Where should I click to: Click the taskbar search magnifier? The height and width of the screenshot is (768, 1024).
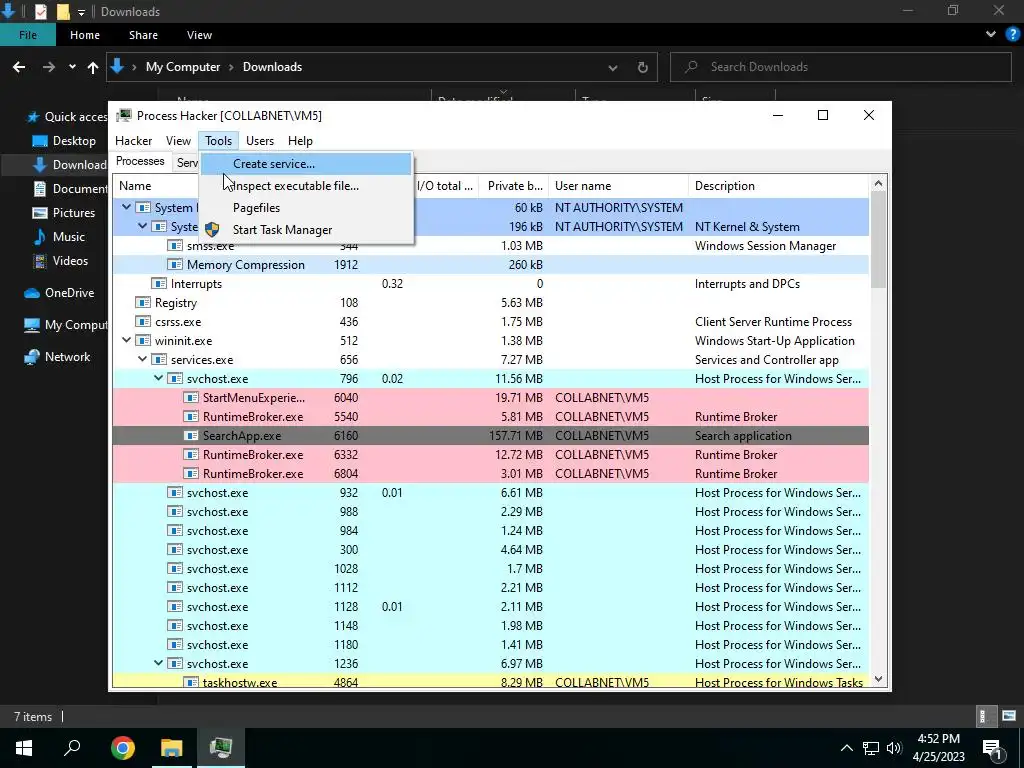click(72, 748)
